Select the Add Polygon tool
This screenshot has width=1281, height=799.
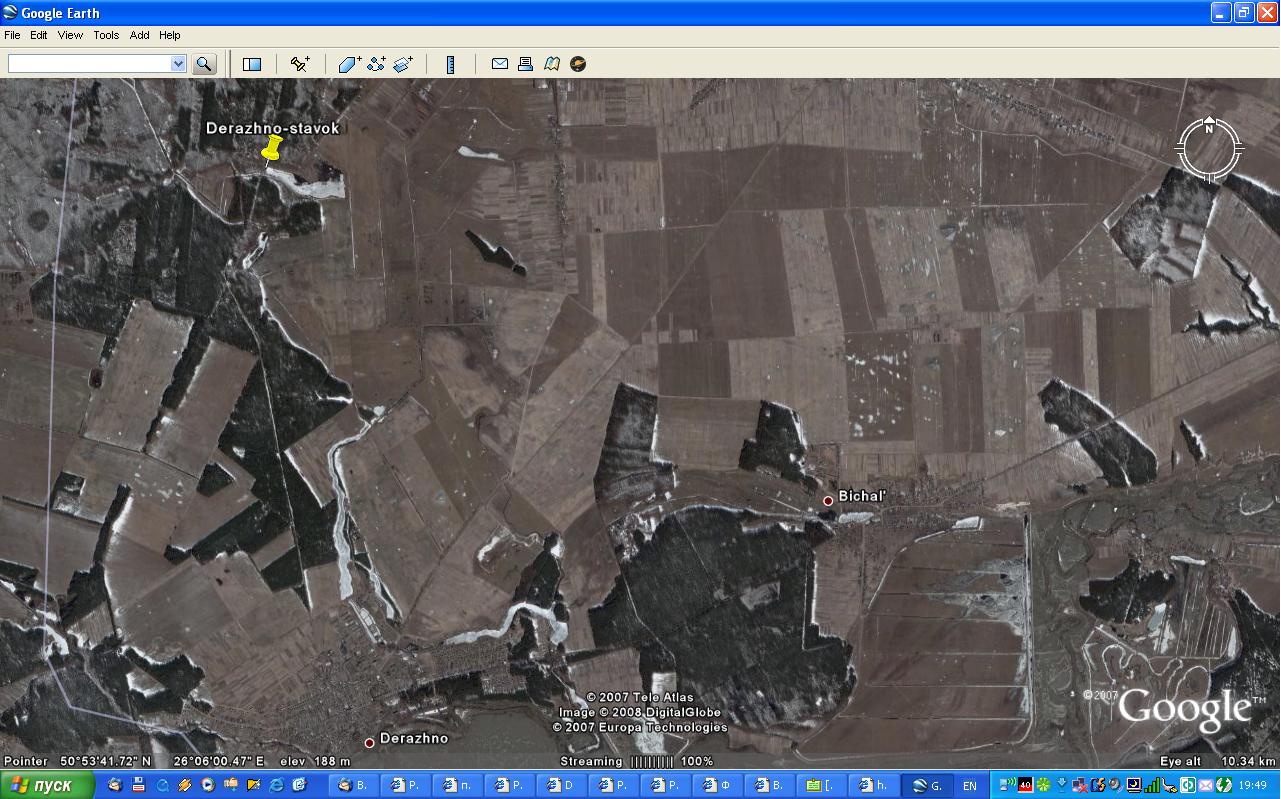349,64
